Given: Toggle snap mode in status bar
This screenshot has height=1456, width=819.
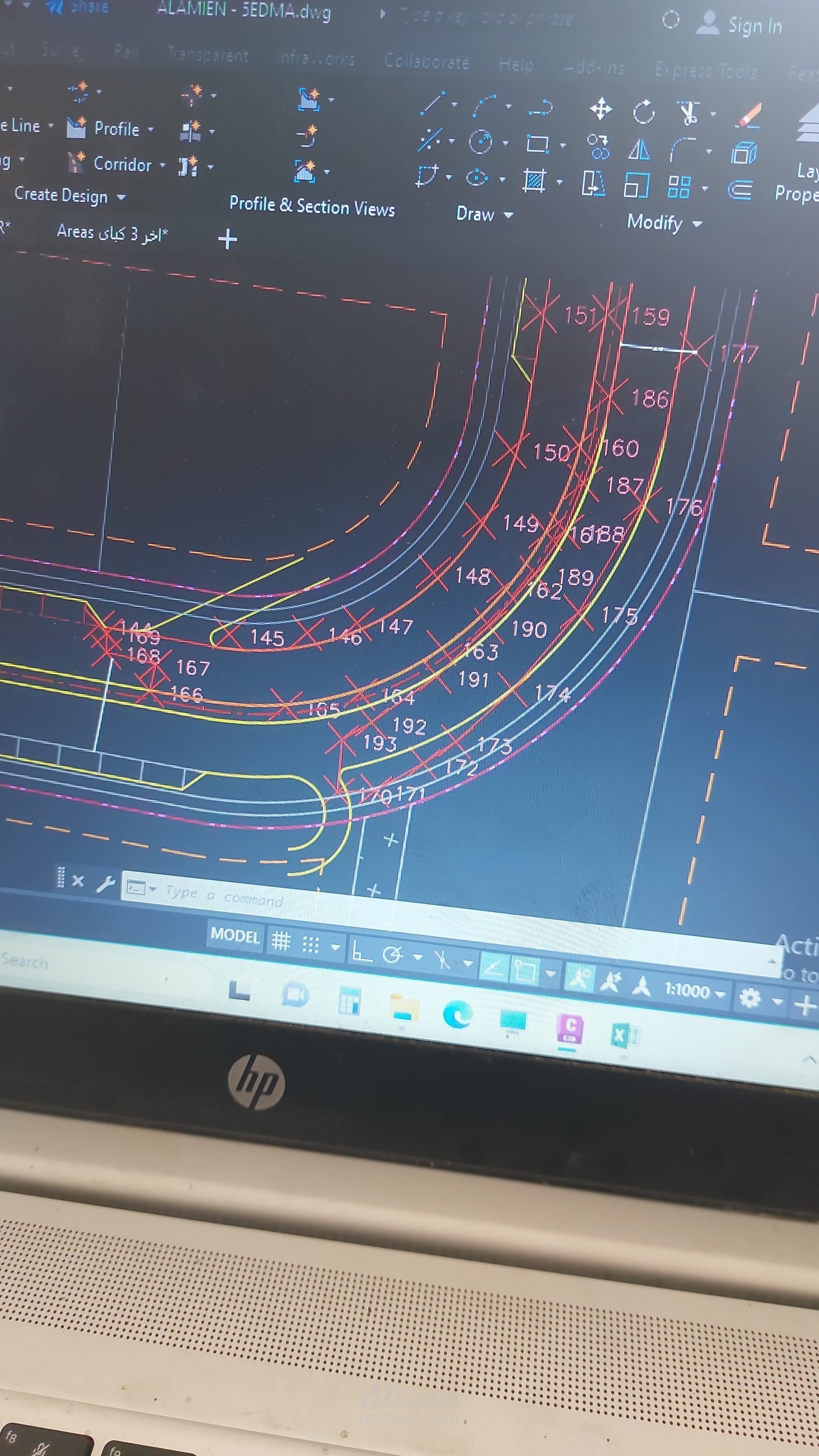Looking at the screenshot, I should (311, 944).
